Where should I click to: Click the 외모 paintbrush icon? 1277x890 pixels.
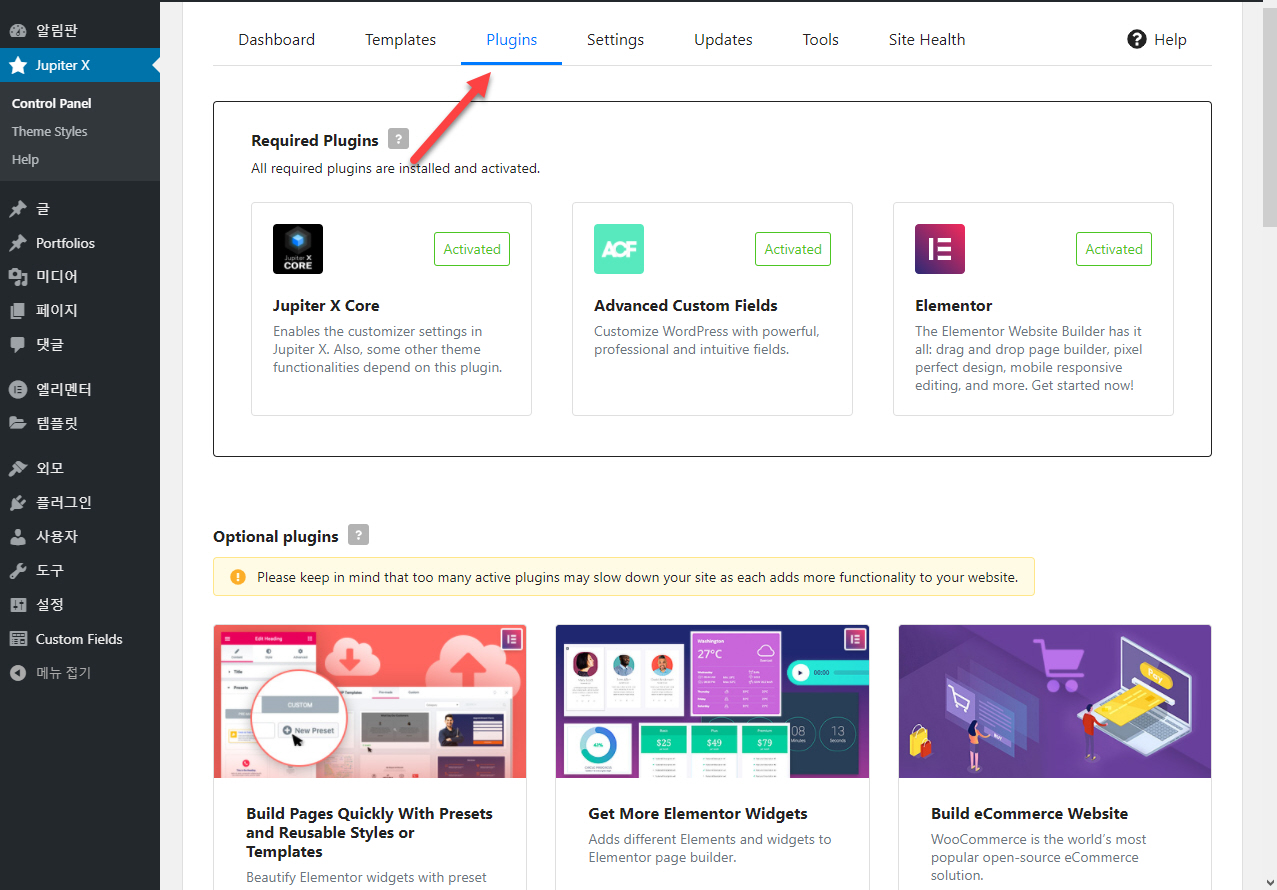18,468
